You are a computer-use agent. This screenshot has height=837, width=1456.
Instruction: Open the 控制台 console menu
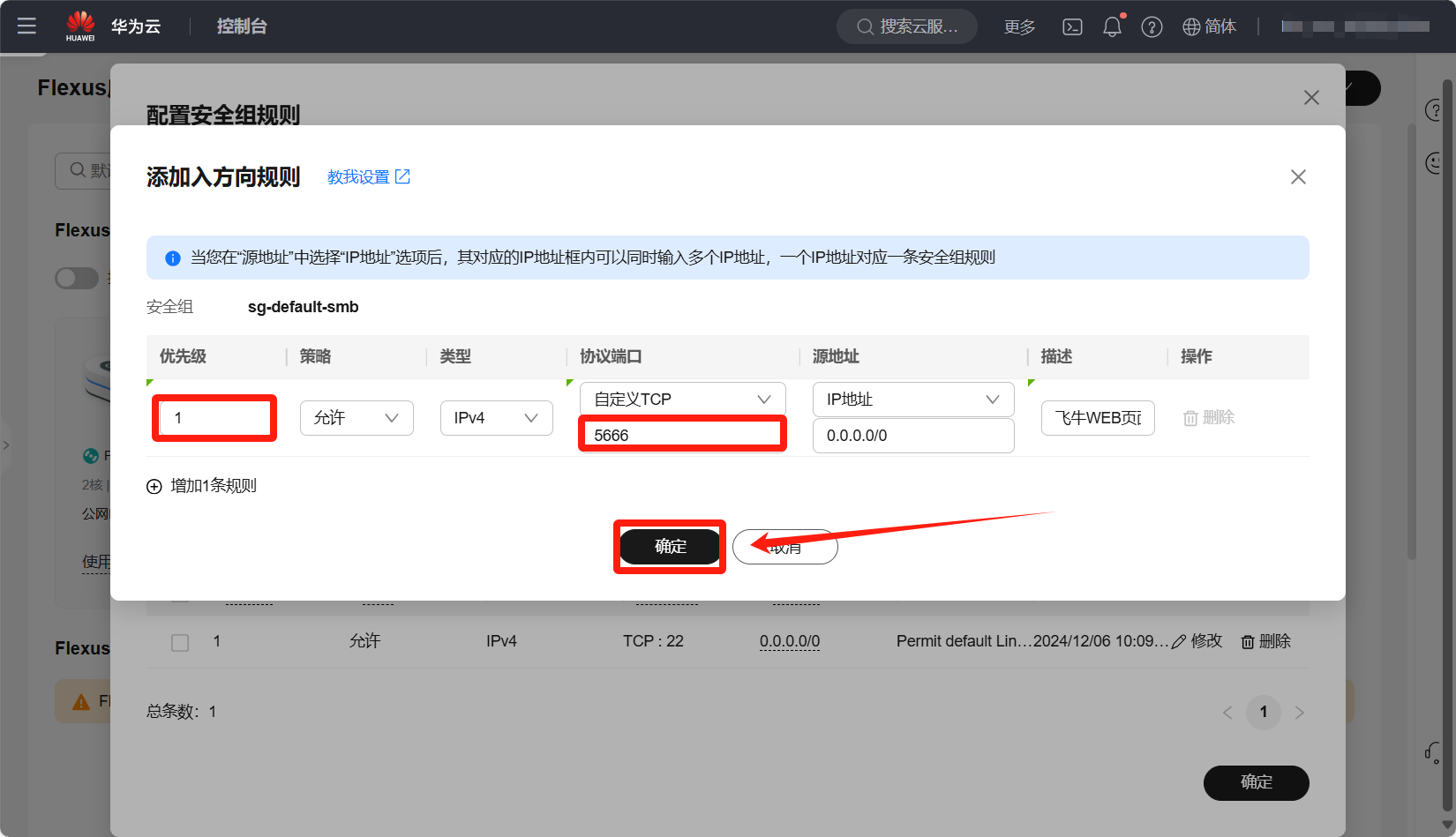(x=242, y=26)
